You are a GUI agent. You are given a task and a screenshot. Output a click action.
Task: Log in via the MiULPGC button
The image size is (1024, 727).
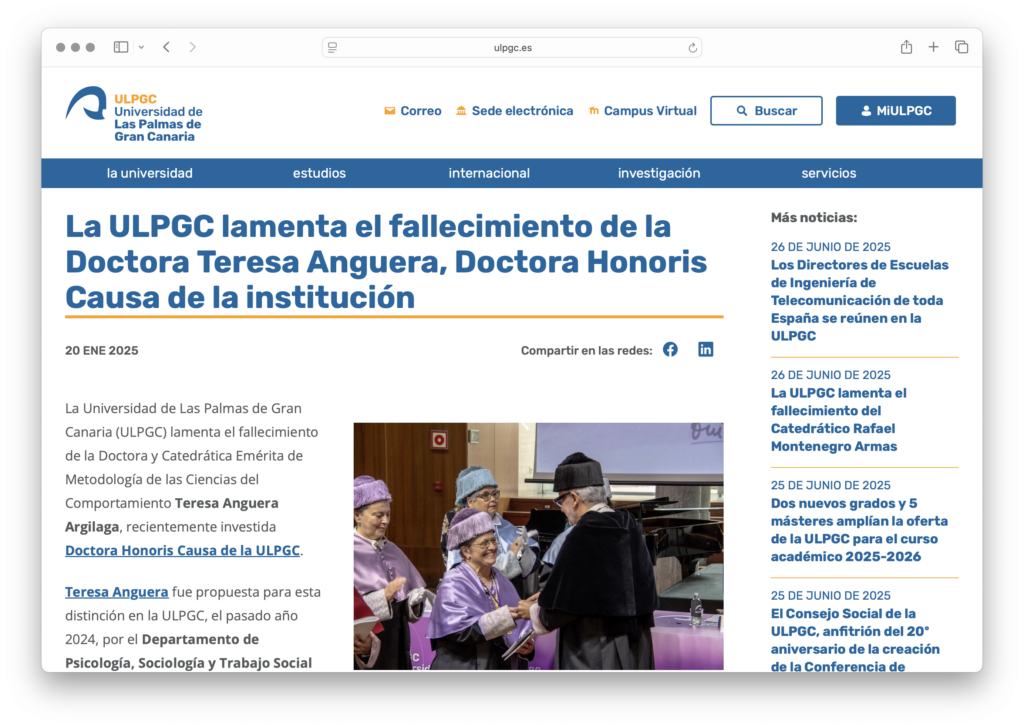click(895, 111)
